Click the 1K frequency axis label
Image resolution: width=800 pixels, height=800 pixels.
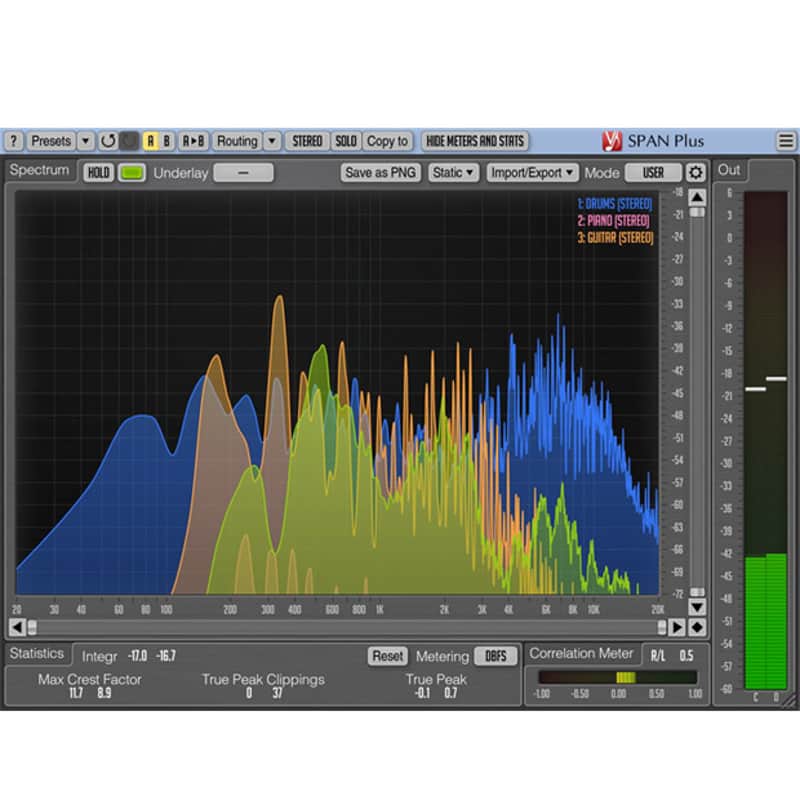coord(379,610)
